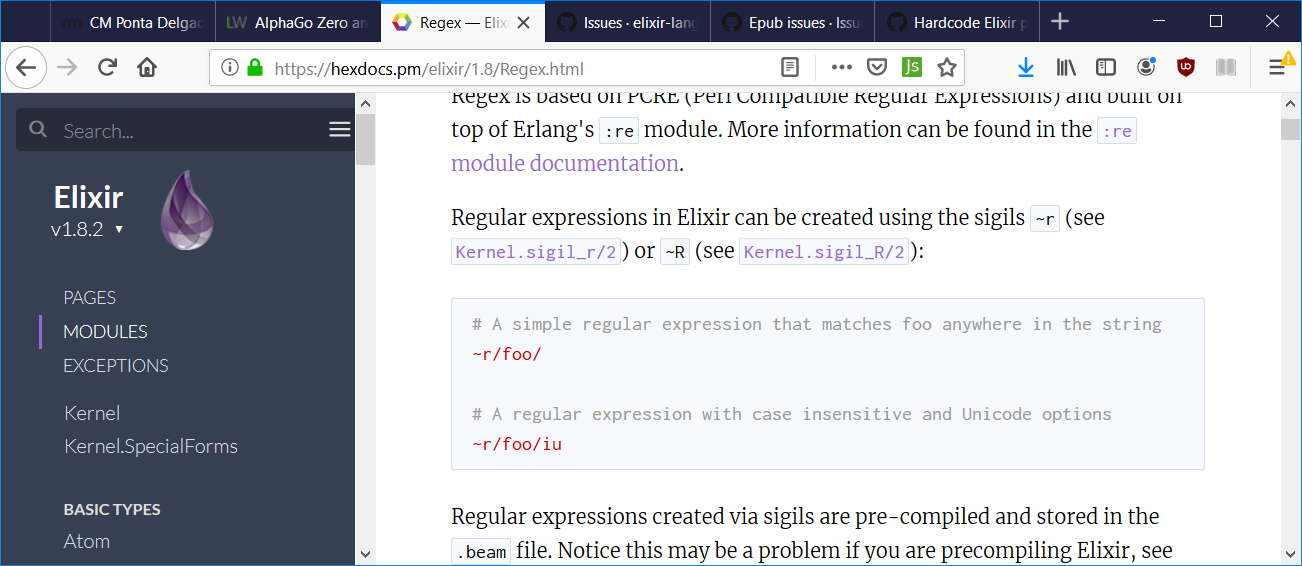Open a new browser tab
Screen dimensions: 1302x566
(x=1060, y=21)
